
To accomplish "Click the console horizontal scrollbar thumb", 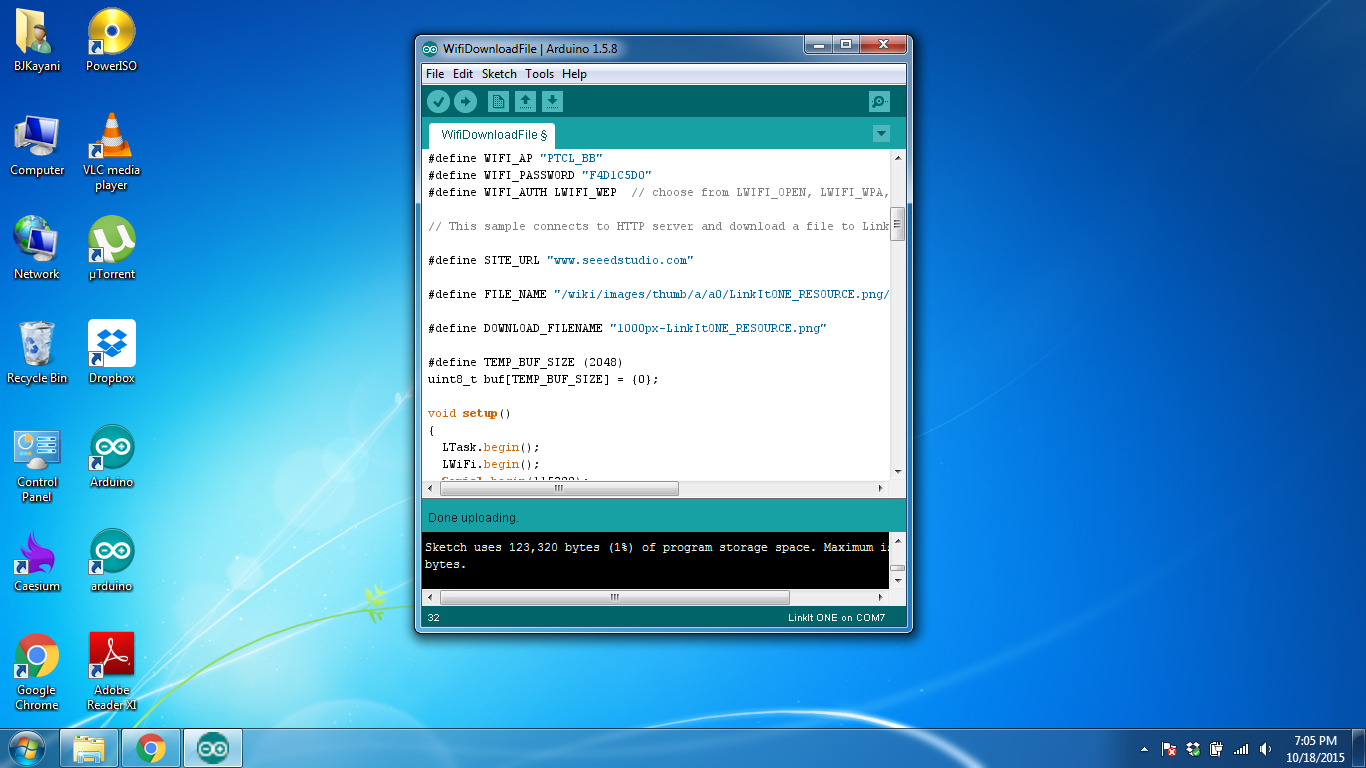I will point(614,597).
